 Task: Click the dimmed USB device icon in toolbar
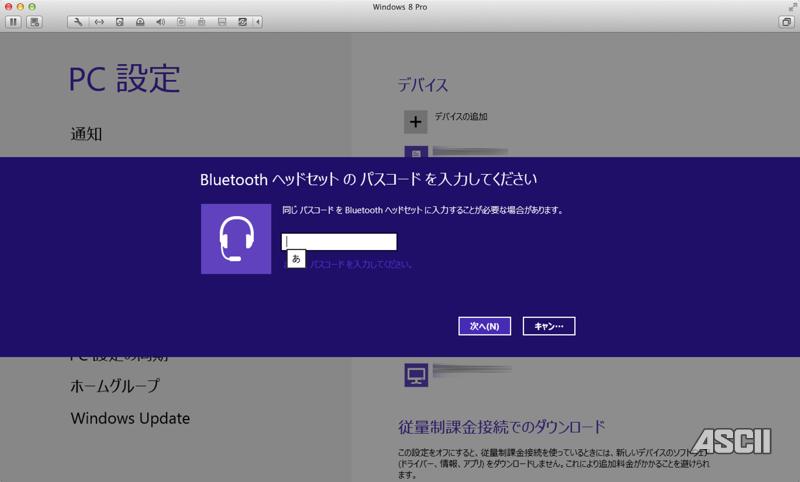pos(202,22)
